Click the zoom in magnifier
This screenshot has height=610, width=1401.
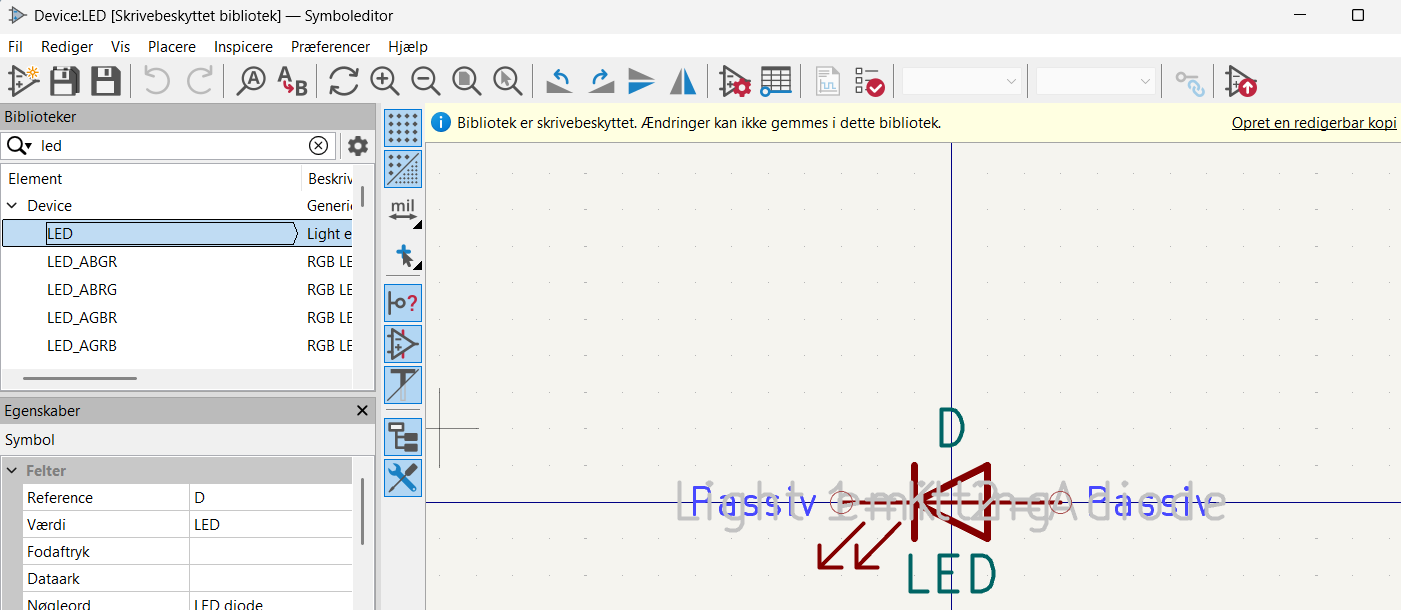tap(384, 81)
